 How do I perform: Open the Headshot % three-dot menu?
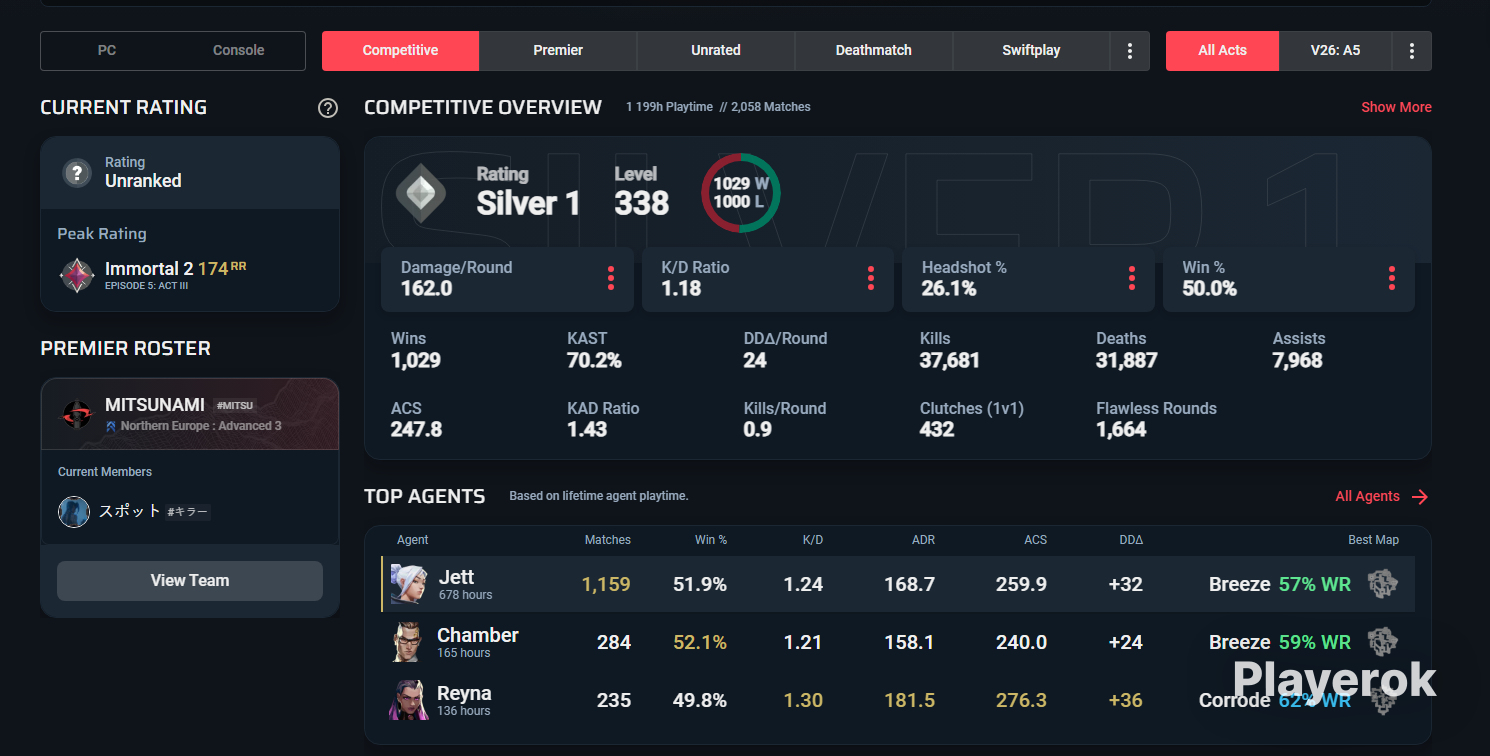point(1131,279)
